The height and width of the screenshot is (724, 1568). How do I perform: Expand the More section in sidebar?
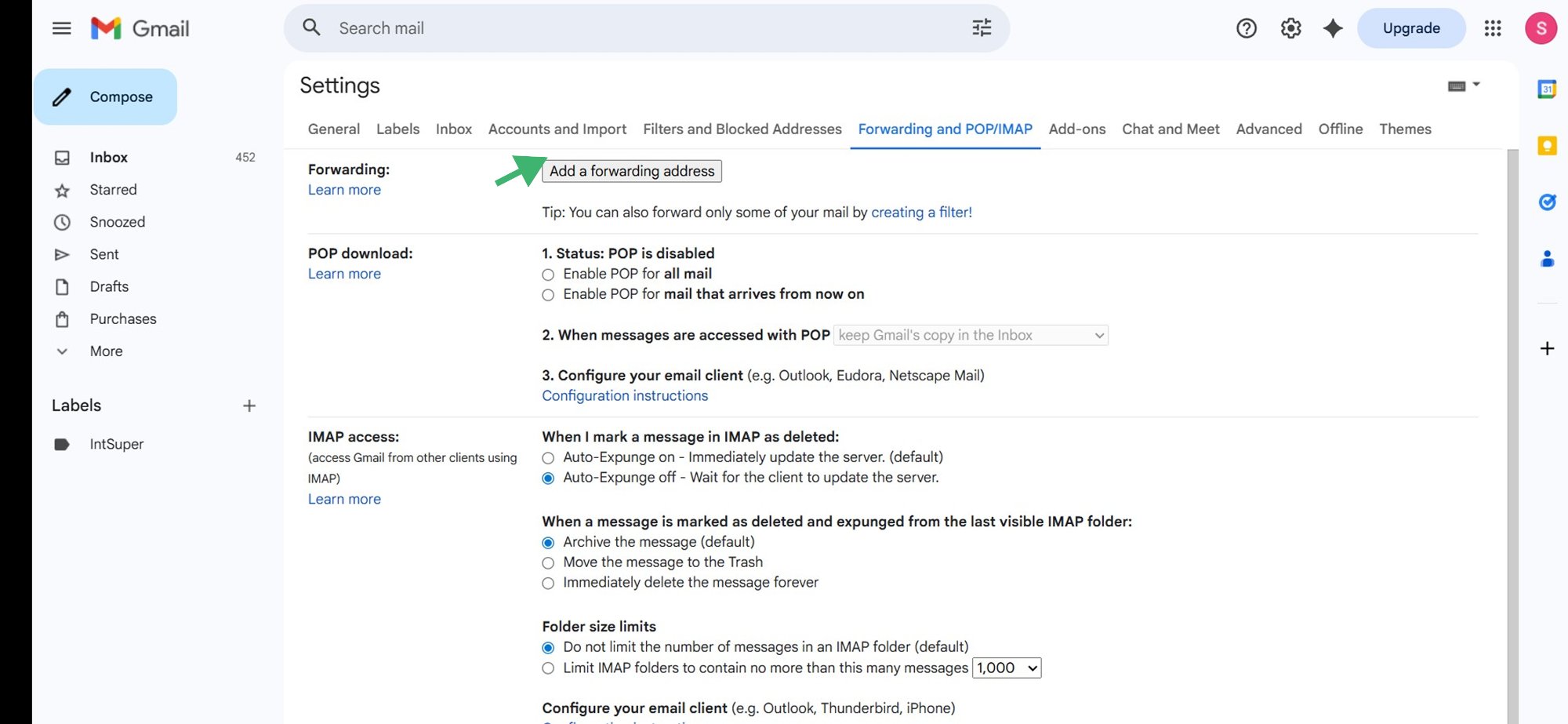(x=105, y=351)
